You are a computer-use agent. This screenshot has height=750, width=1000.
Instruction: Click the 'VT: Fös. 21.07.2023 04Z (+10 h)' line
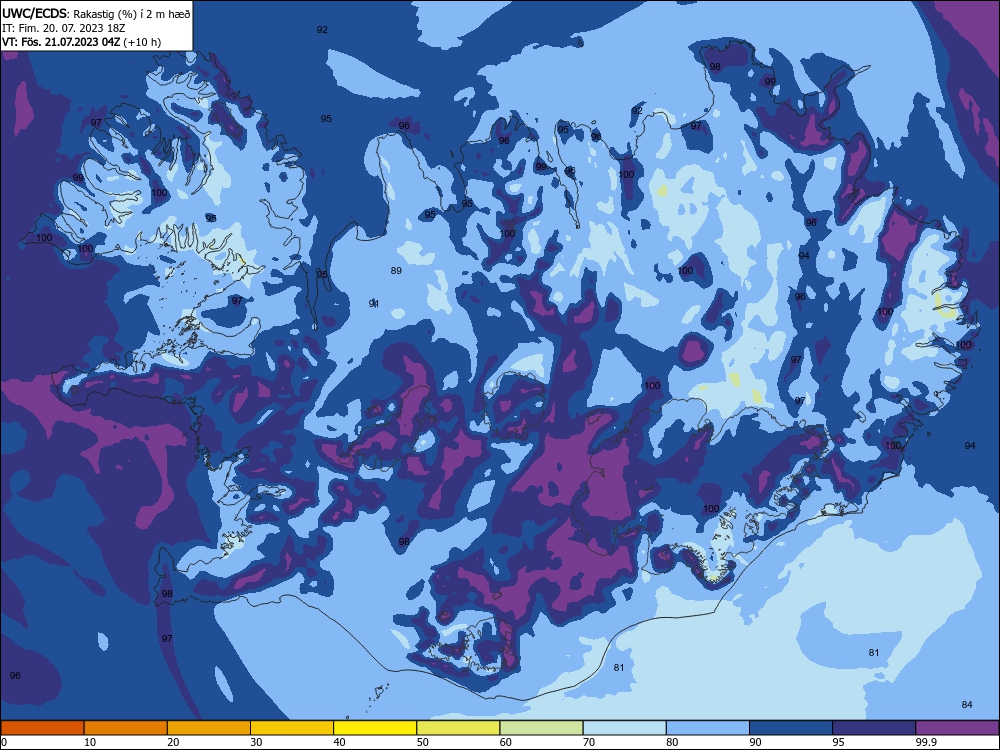pyautogui.click(x=82, y=42)
